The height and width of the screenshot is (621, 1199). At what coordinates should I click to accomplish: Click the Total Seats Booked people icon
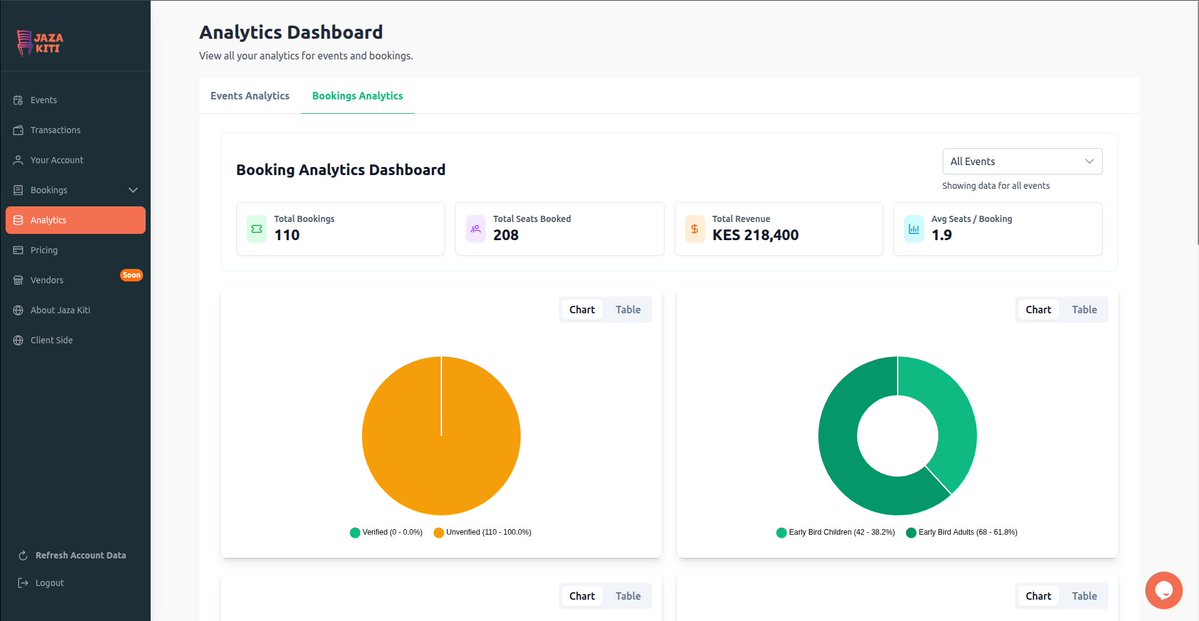(x=476, y=229)
